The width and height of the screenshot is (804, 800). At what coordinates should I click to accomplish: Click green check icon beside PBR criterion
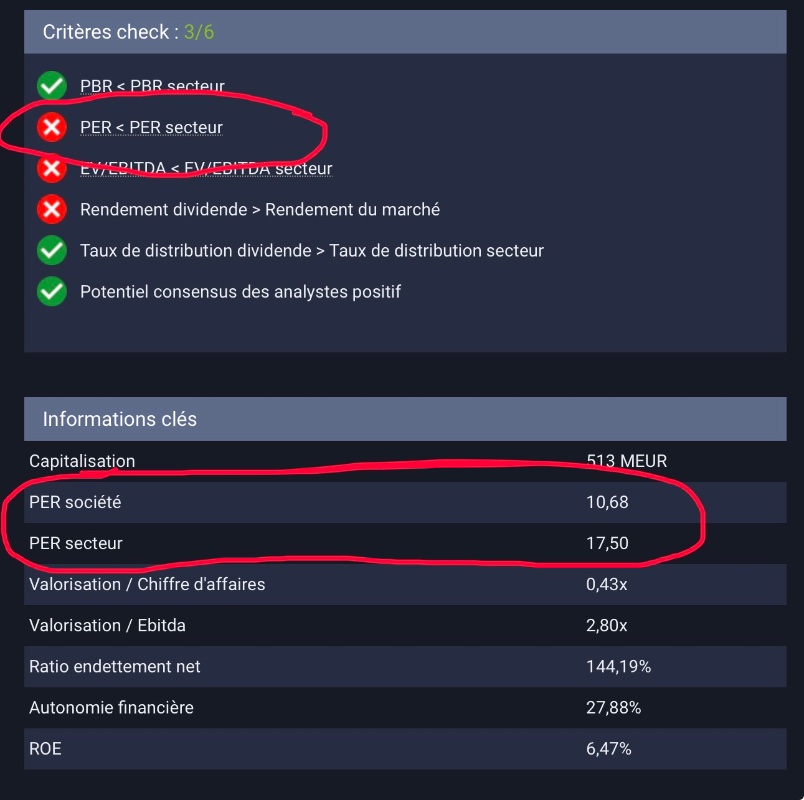tap(51, 86)
